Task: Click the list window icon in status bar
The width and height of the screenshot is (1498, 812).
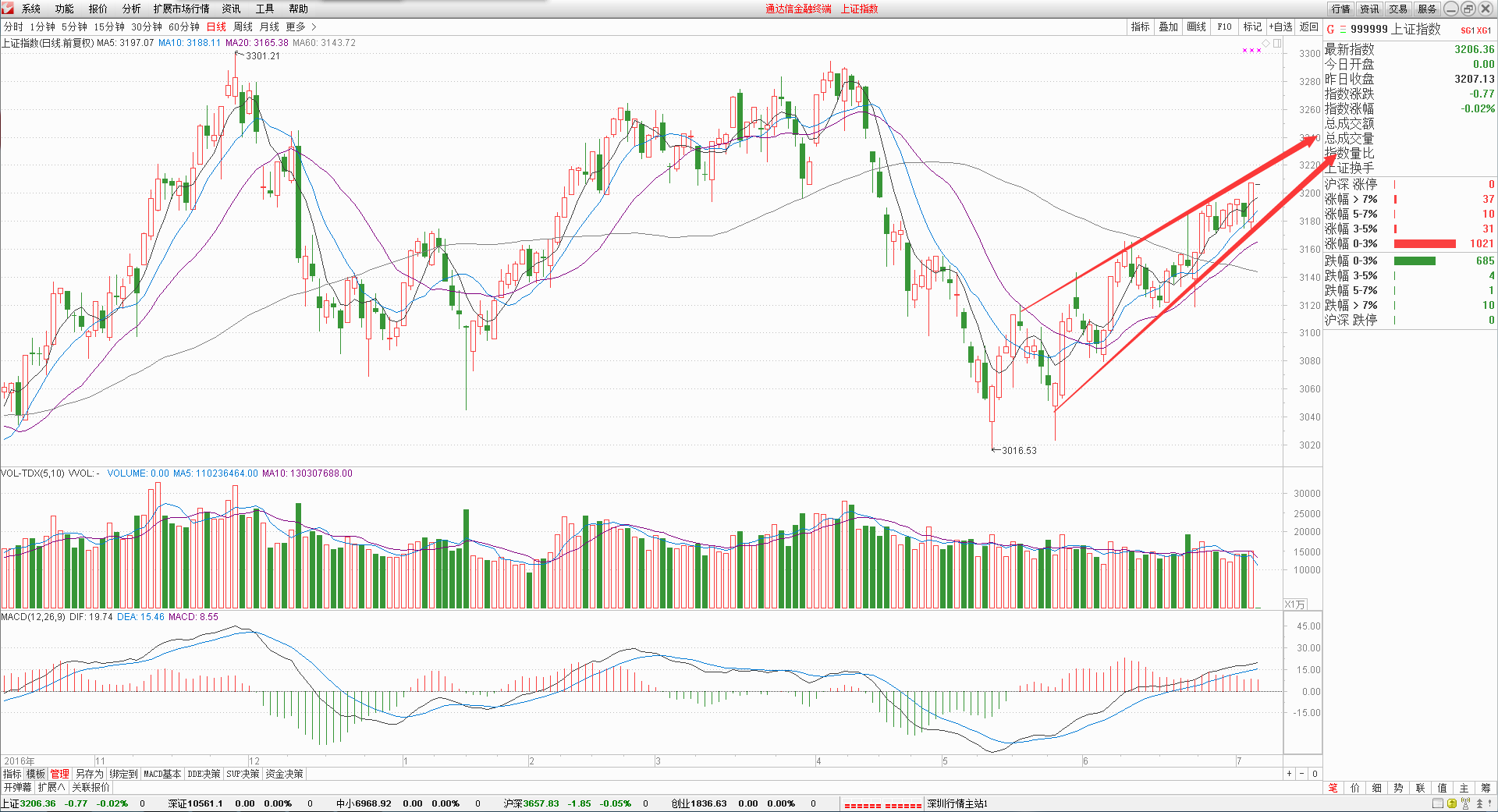Action: [1438, 803]
